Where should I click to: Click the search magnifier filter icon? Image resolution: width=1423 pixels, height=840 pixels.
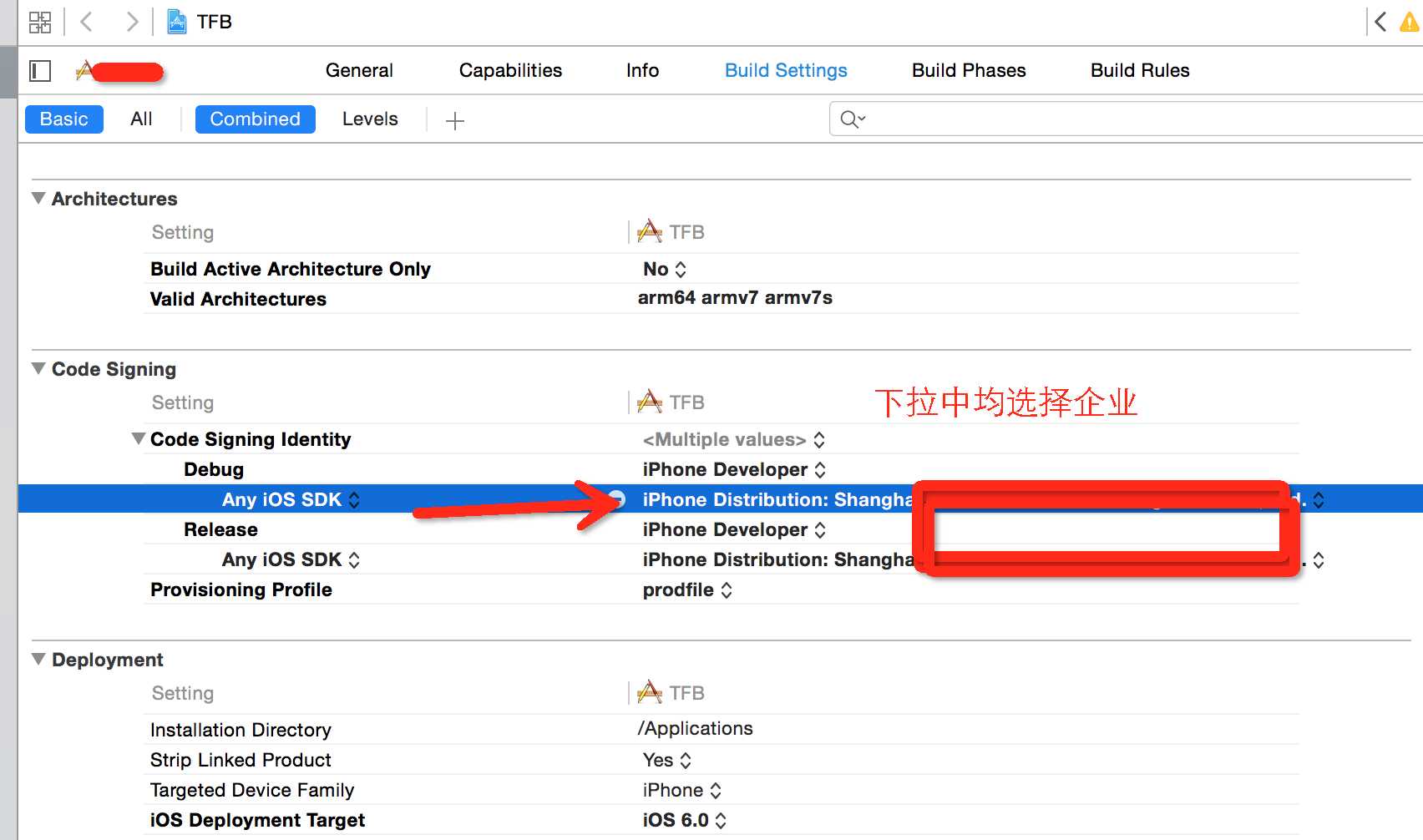pyautogui.click(x=852, y=119)
